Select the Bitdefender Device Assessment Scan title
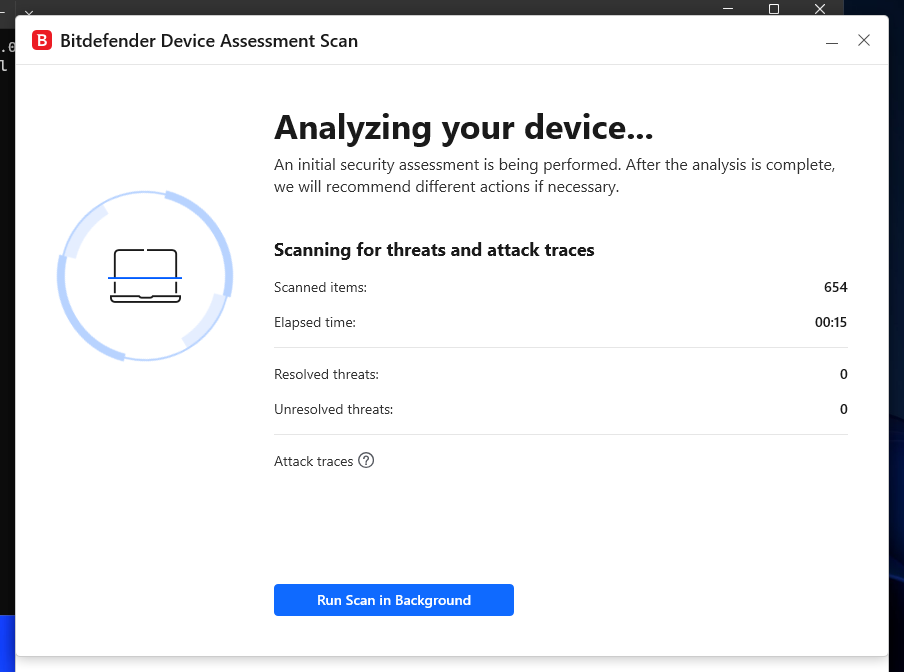The height and width of the screenshot is (672, 904). tap(210, 41)
